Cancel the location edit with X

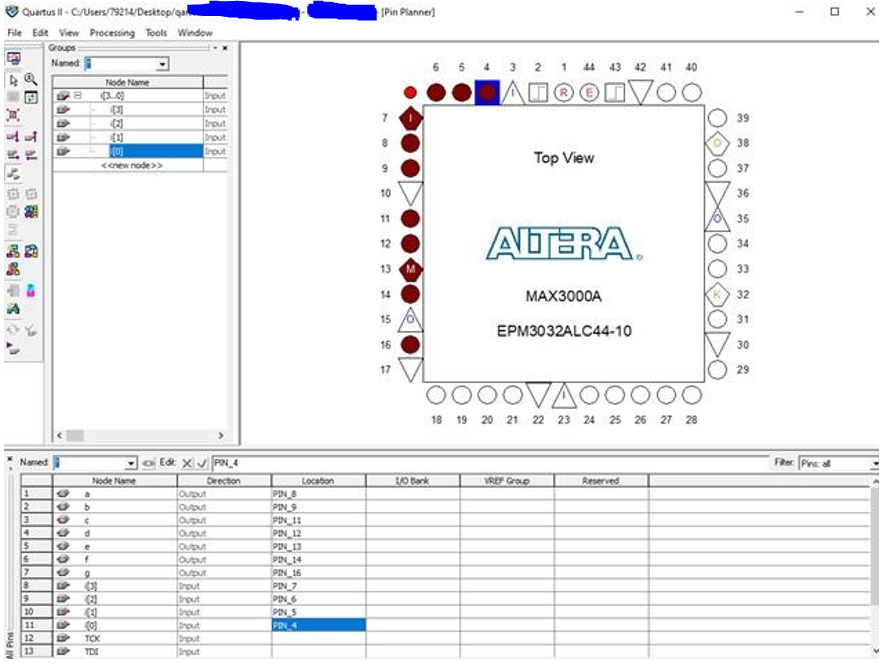[x=187, y=463]
